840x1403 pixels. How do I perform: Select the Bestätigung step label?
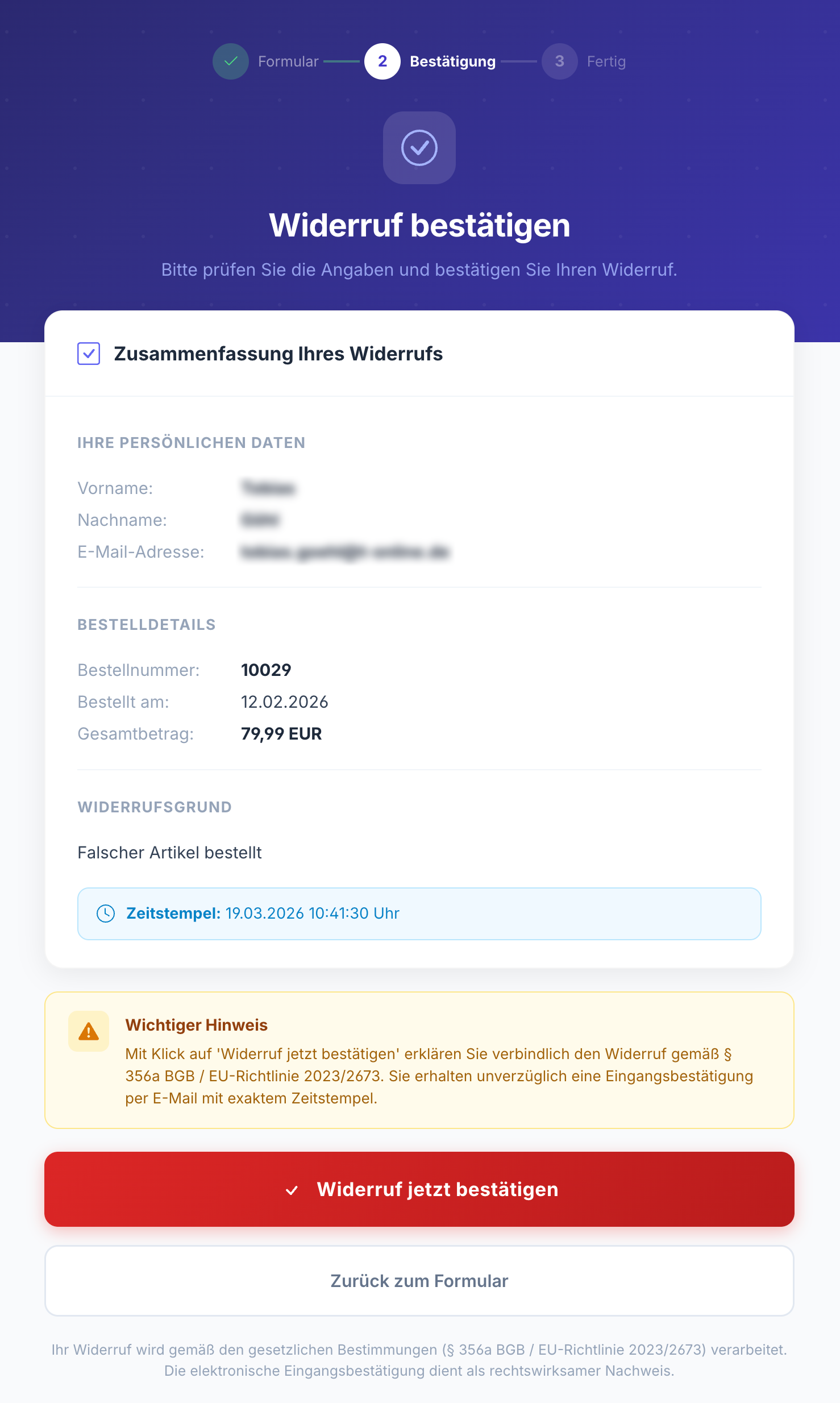click(452, 61)
